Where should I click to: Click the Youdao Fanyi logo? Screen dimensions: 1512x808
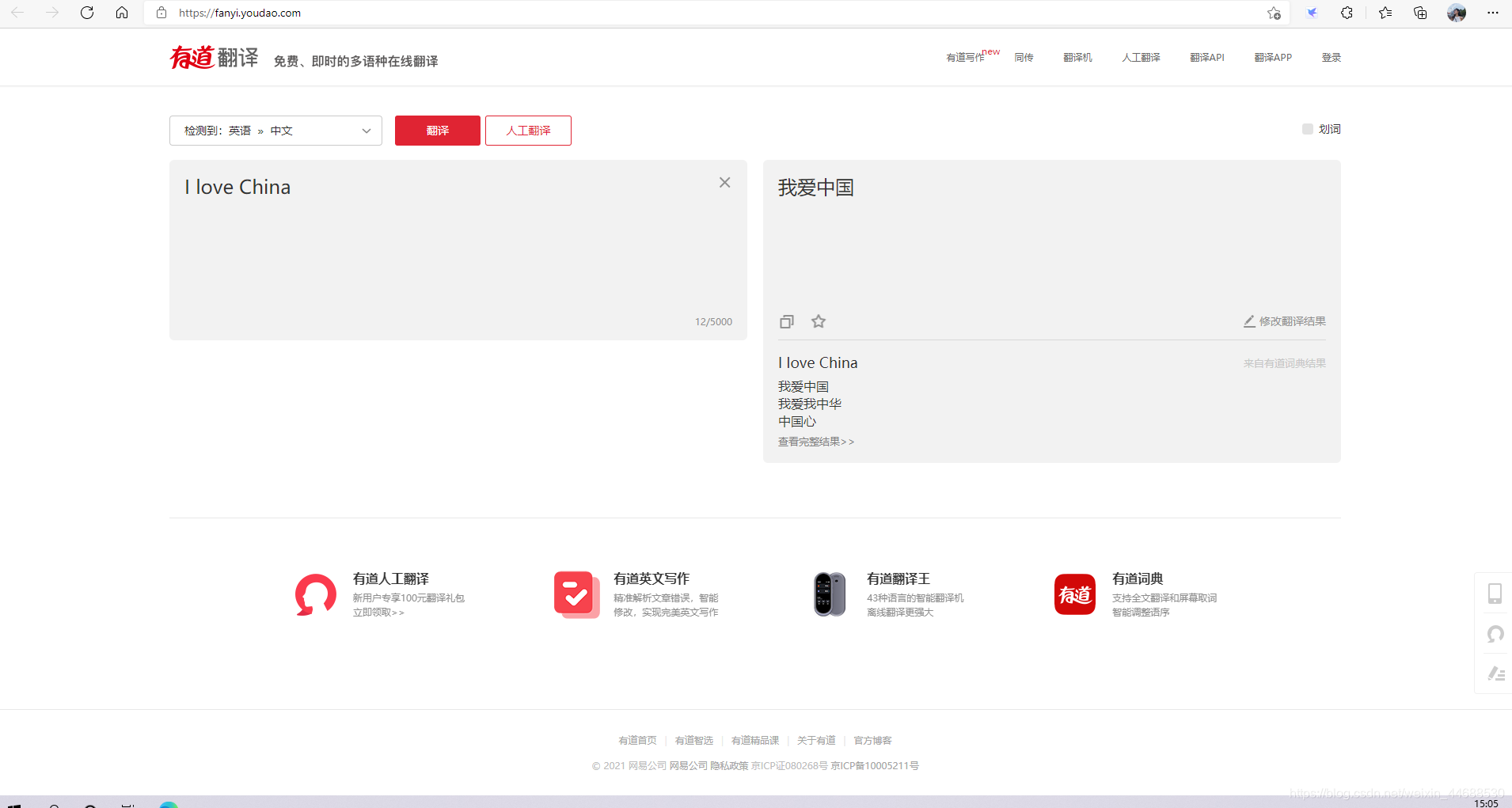(214, 58)
